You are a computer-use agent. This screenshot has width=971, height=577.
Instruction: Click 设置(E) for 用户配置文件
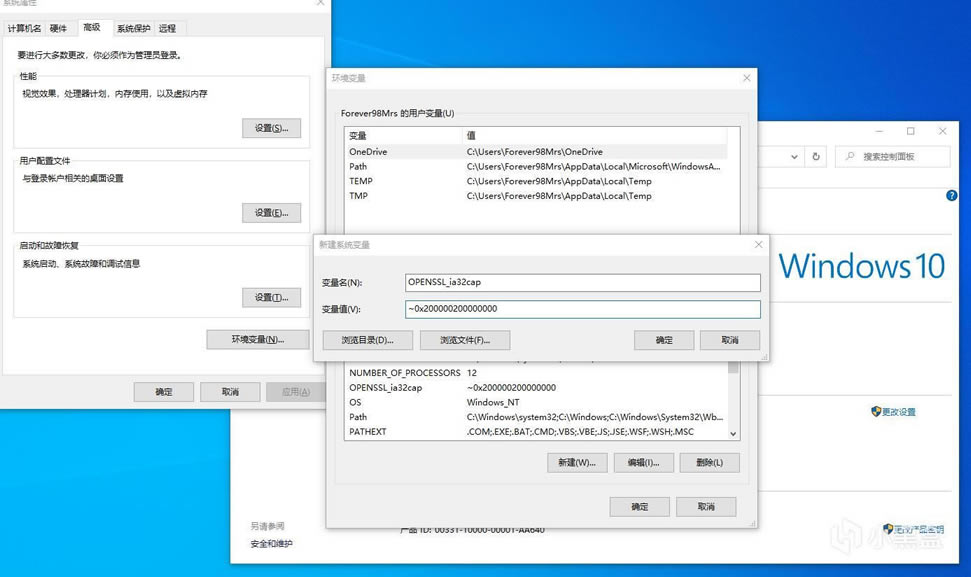point(271,213)
